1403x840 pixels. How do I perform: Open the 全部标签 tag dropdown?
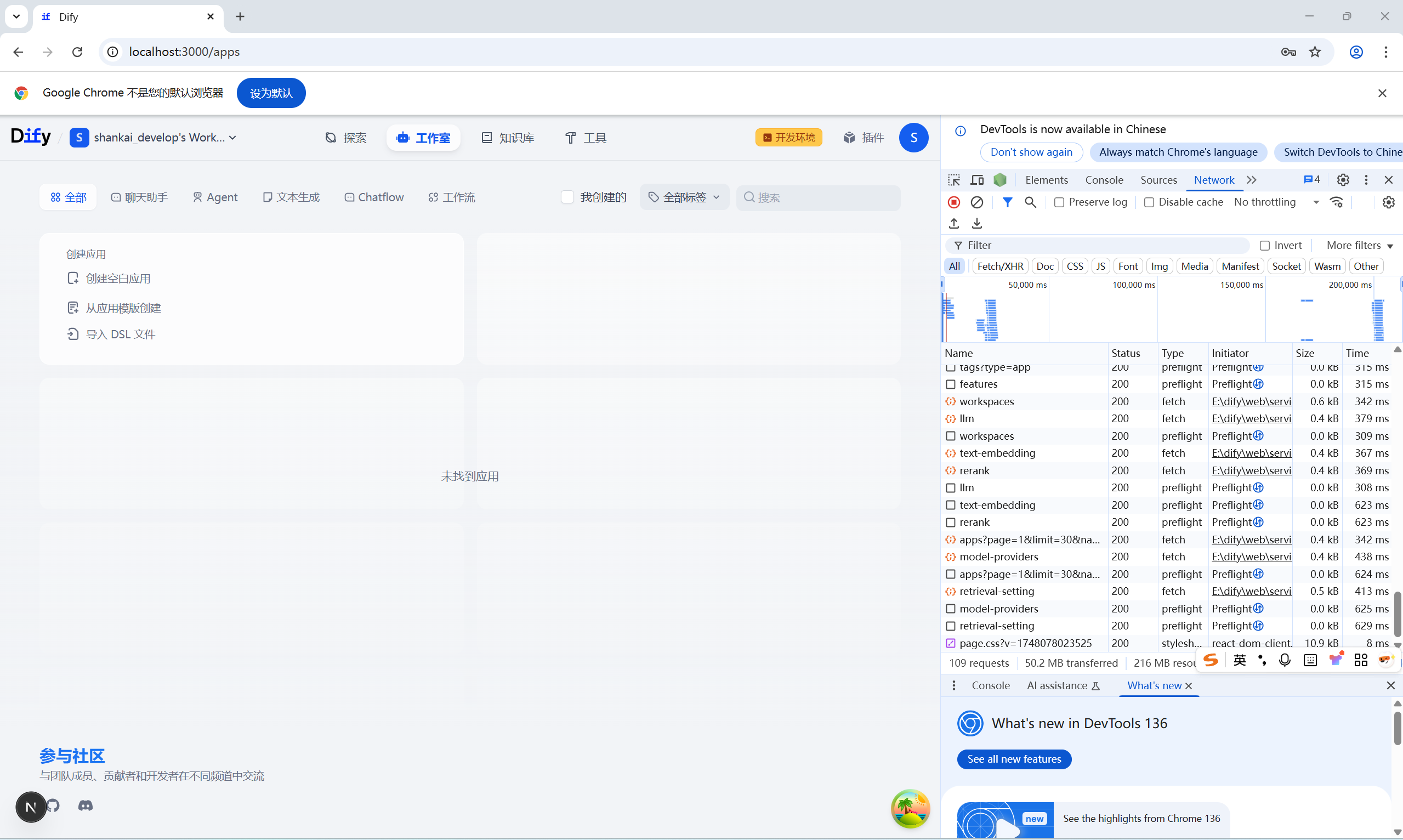tap(684, 197)
